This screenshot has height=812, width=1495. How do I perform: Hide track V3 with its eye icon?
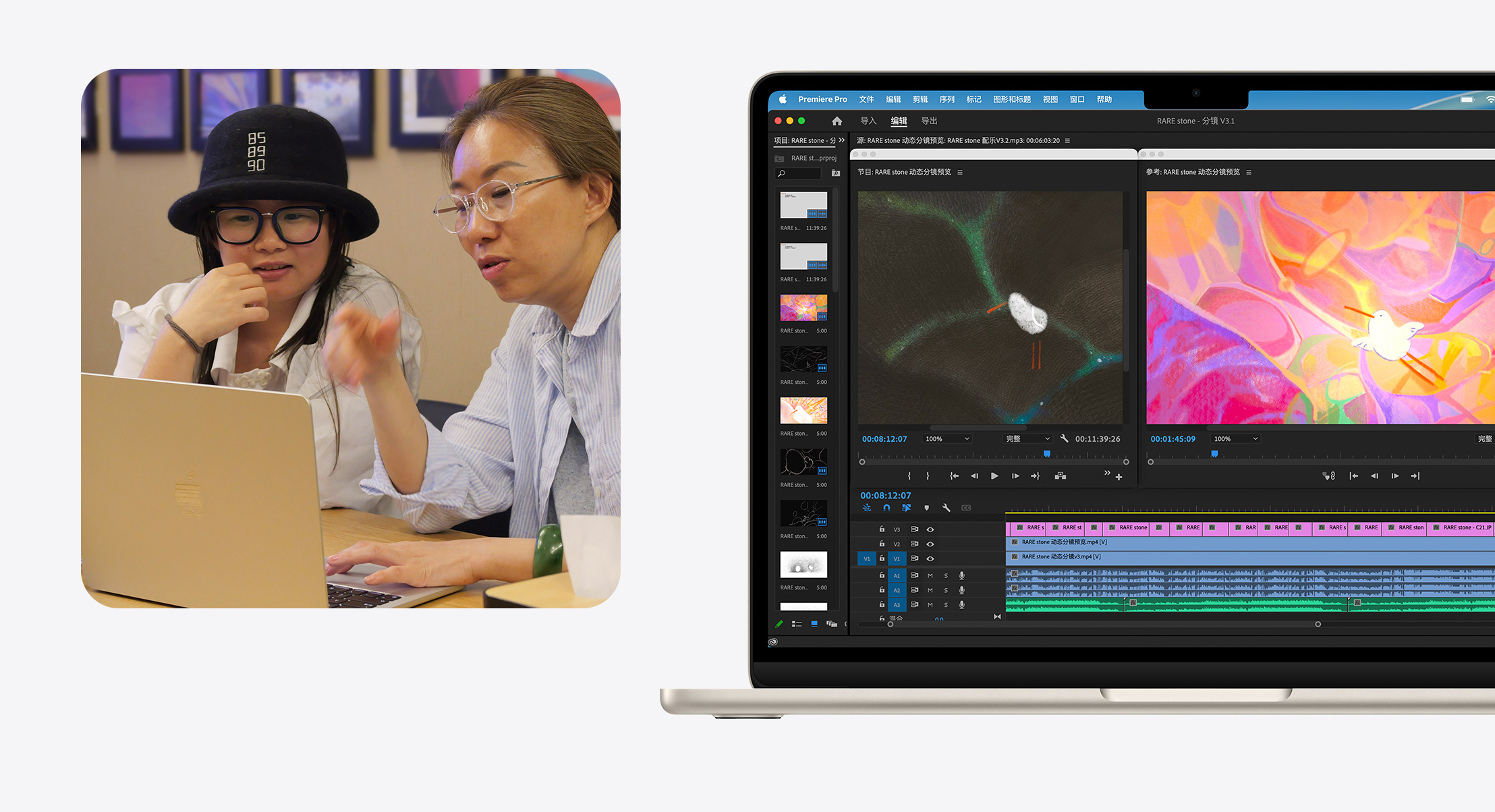pos(930,529)
